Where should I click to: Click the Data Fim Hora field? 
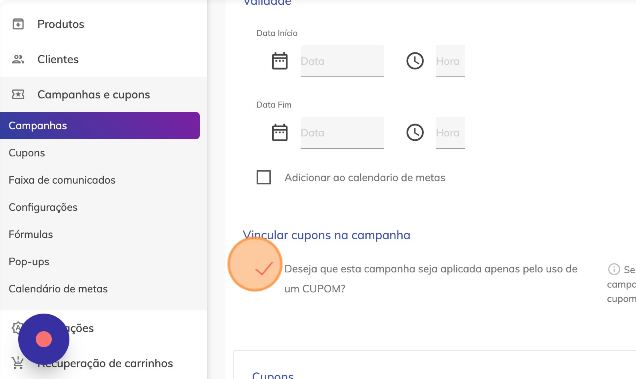click(450, 133)
